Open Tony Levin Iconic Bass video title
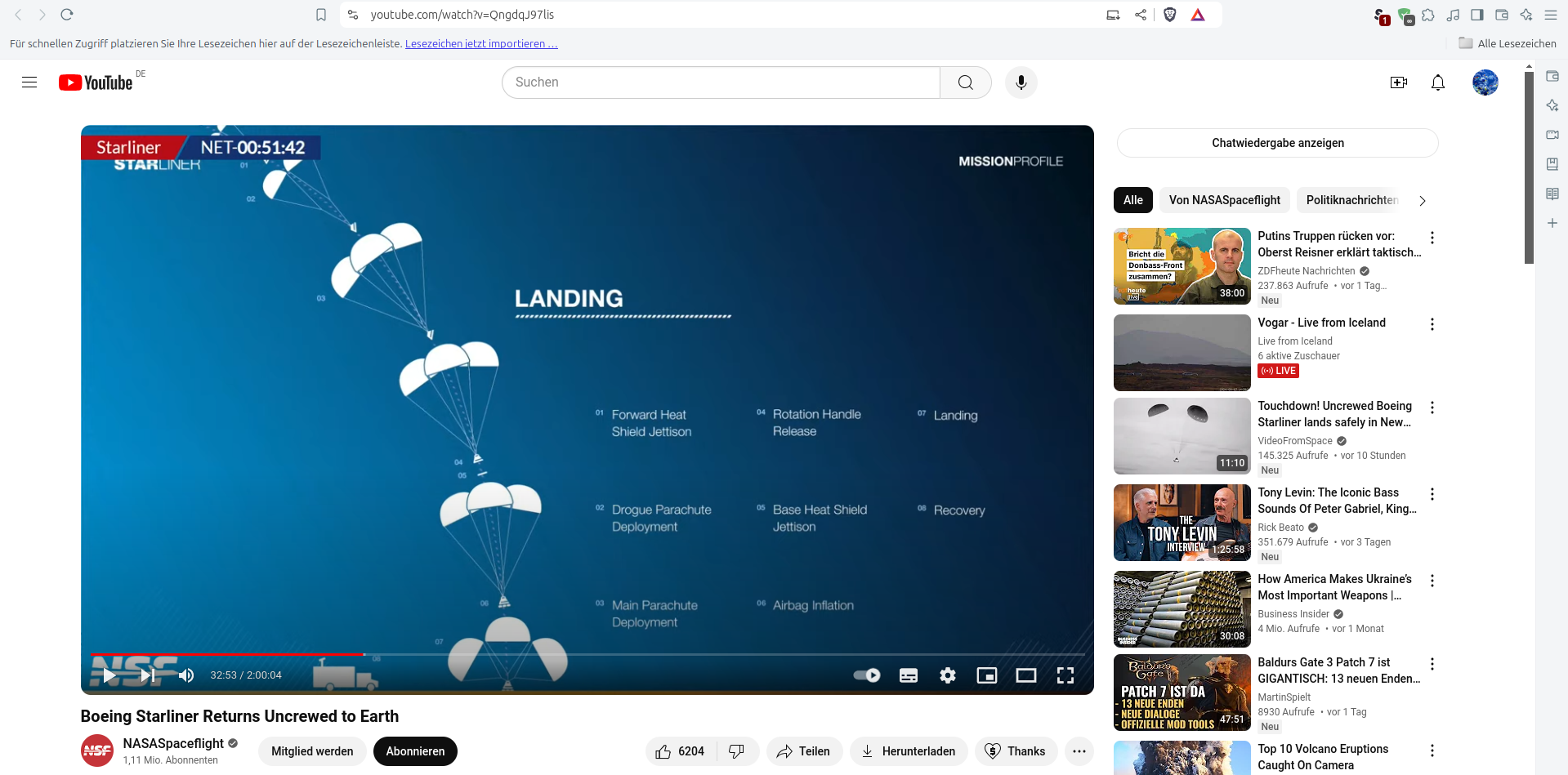The image size is (1568, 775). 1337,501
